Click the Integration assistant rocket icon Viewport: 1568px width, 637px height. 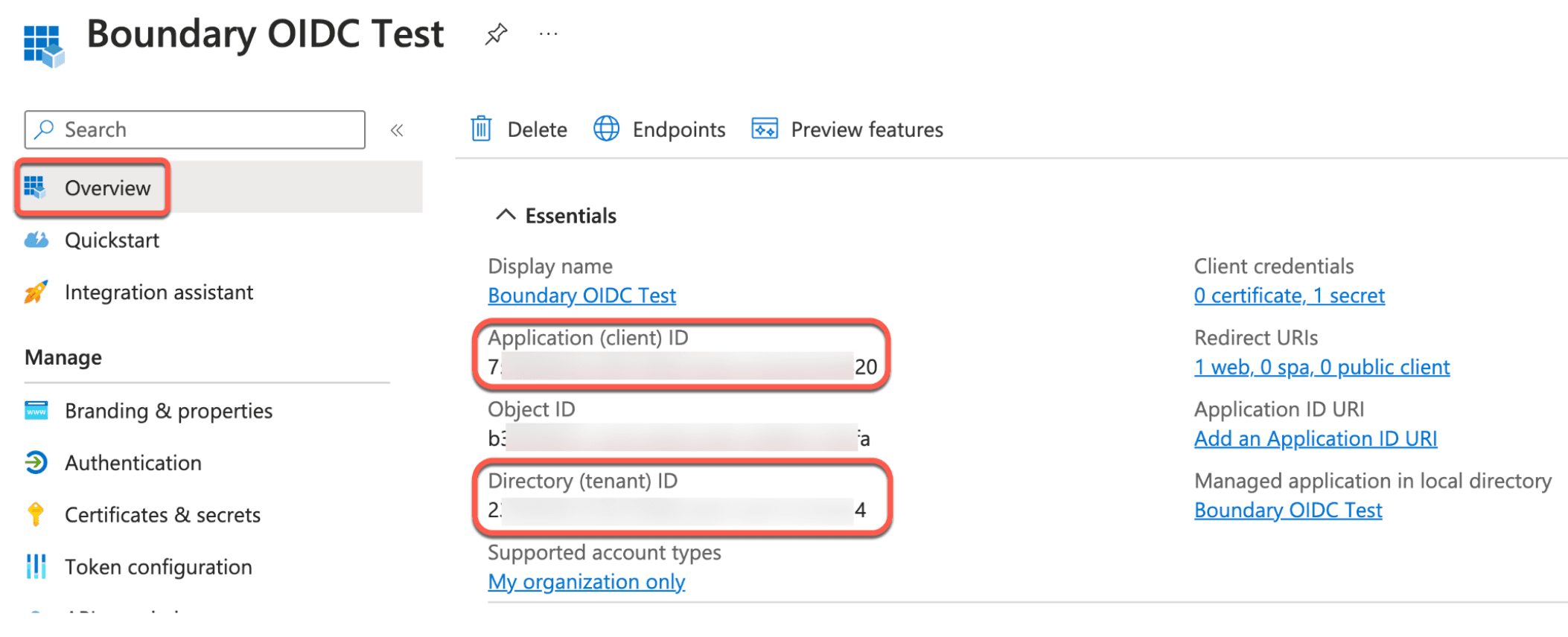click(x=36, y=292)
